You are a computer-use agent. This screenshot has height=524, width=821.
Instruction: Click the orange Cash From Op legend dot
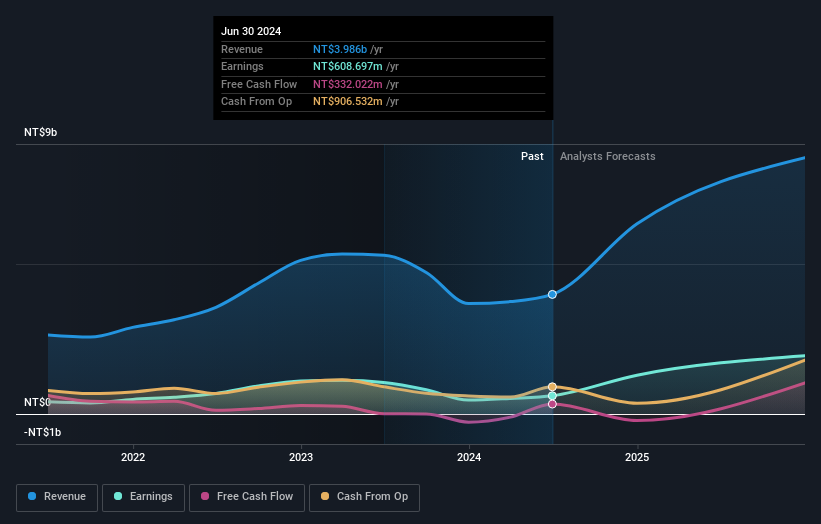[x=325, y=496]
